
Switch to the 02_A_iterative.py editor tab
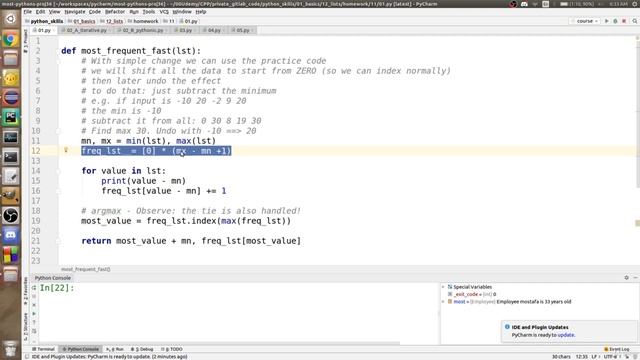pos(86,30)
